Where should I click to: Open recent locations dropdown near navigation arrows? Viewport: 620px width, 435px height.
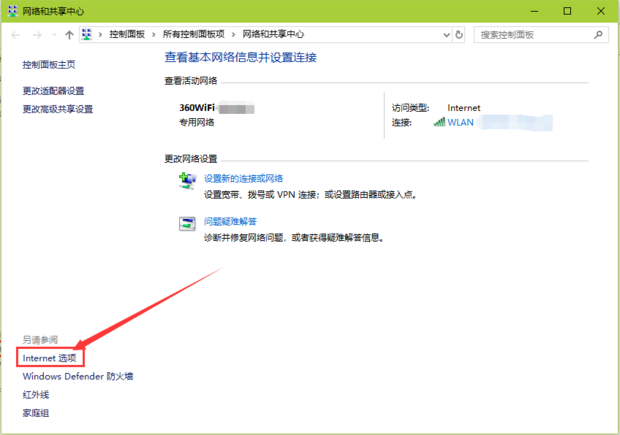point(54,34)
